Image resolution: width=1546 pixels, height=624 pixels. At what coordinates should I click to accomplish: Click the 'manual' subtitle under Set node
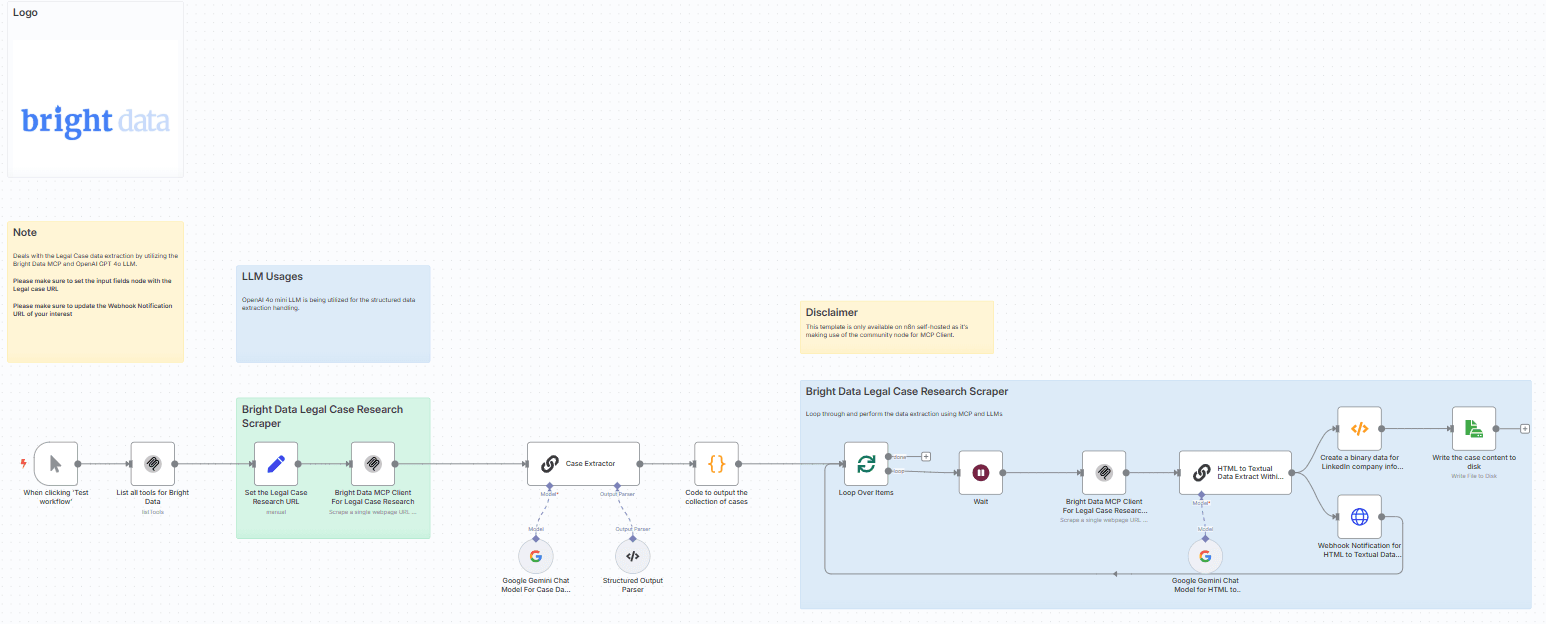(x=276, y=512)
